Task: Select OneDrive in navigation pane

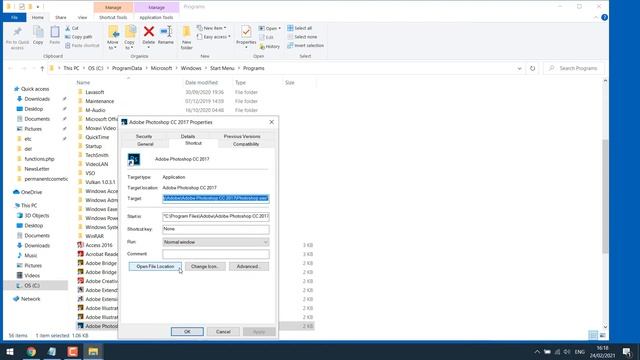Action: point(31,192)
